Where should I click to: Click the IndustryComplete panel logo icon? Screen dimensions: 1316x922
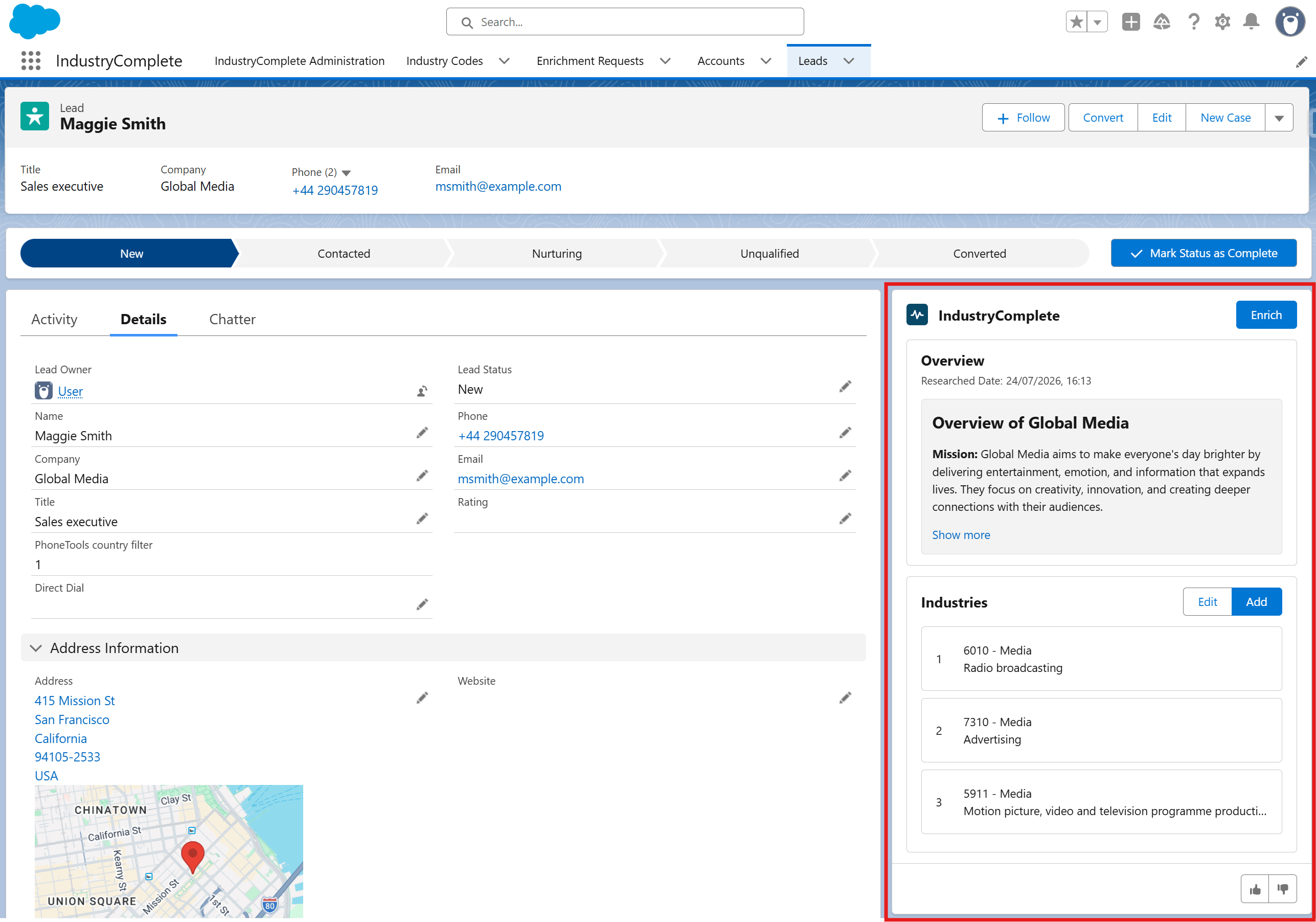click(917, 315)
